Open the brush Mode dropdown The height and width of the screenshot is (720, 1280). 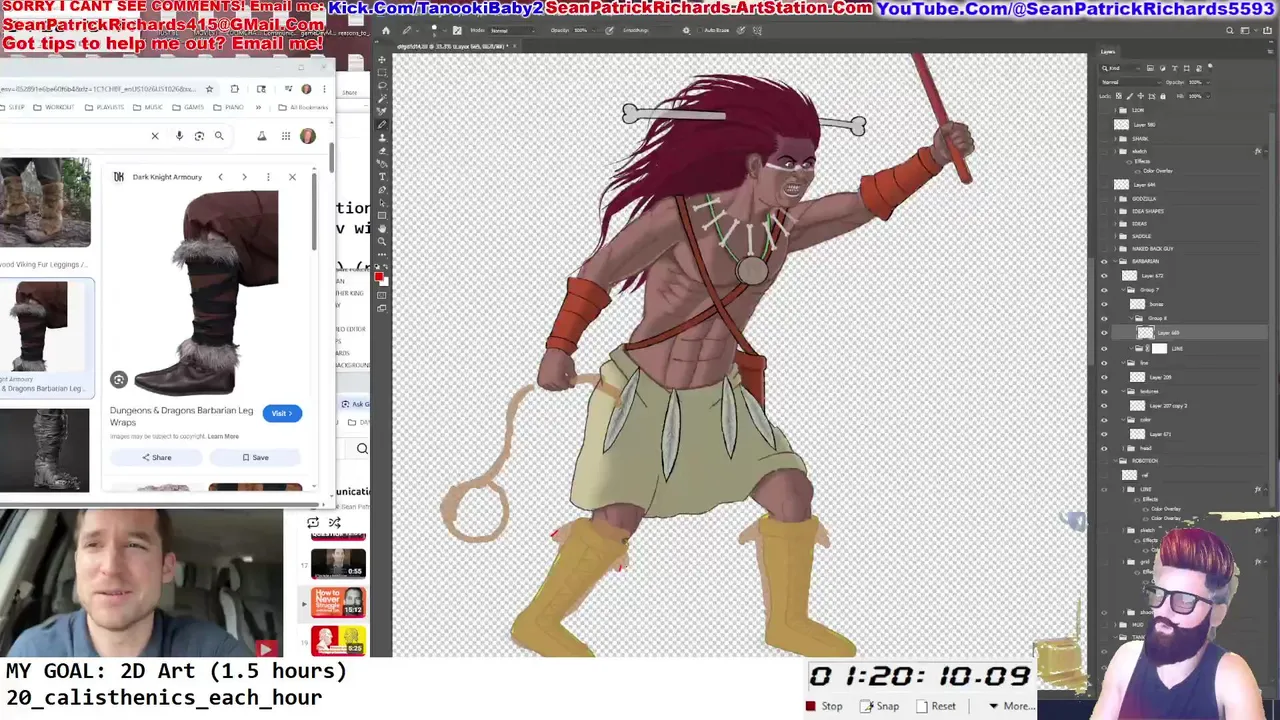(513, 30)
